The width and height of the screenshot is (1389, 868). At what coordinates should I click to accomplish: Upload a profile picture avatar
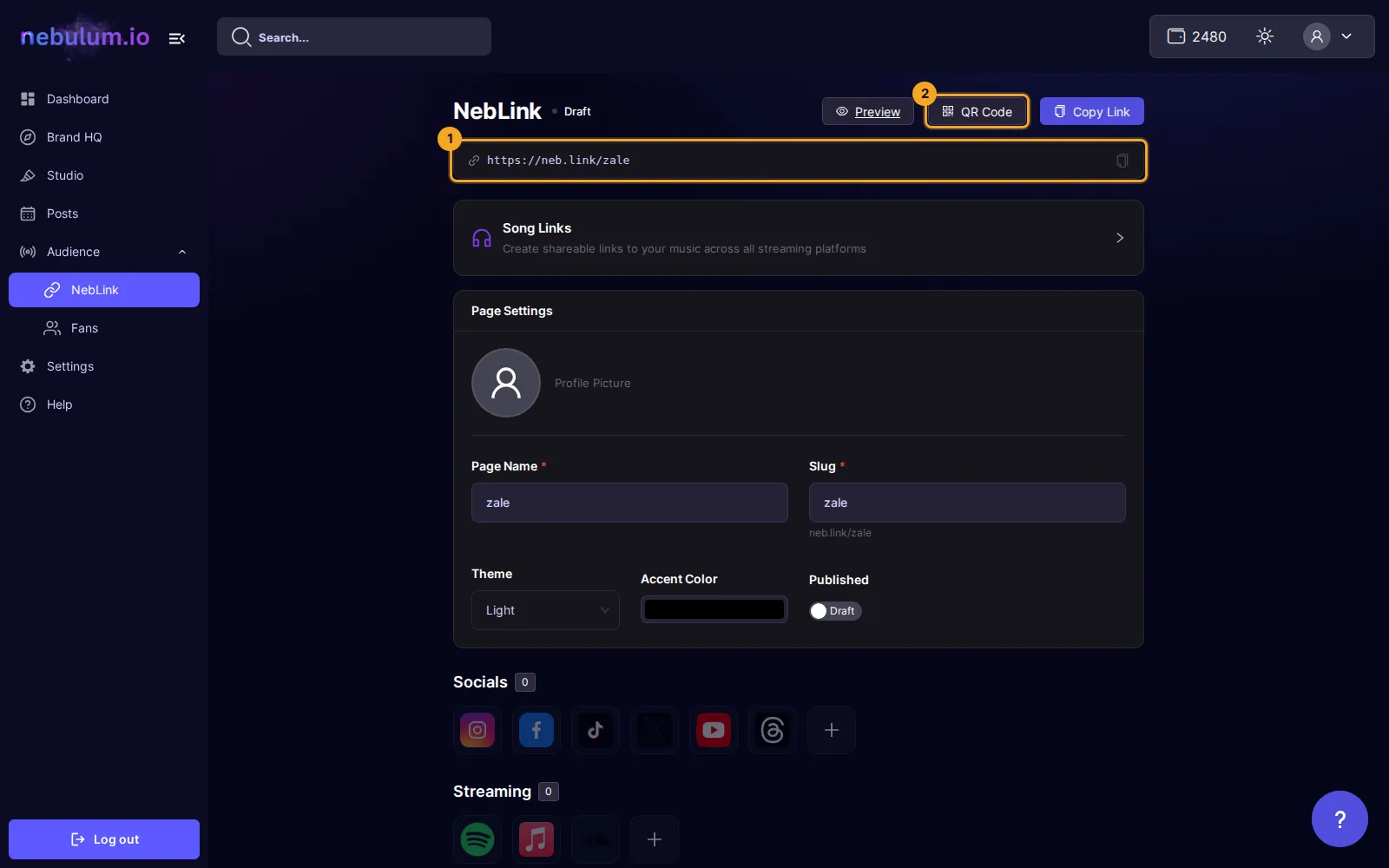(x=506, y=383)
